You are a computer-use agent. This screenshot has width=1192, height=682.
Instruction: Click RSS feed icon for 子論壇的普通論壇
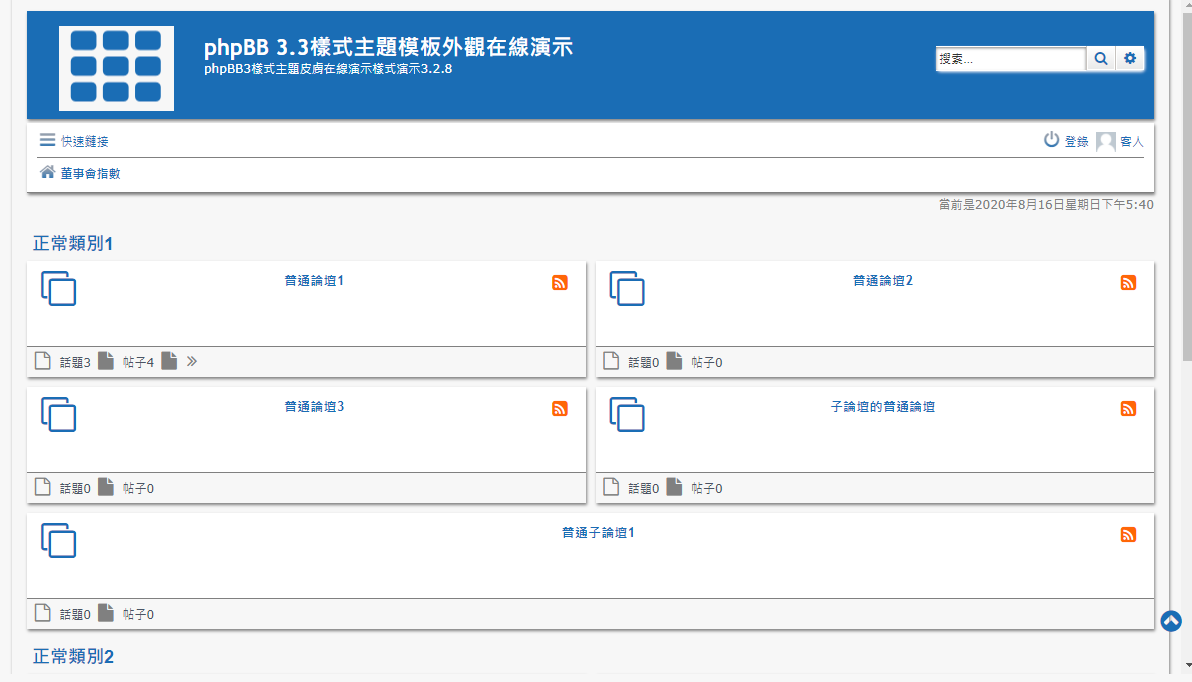[1128, 409]
